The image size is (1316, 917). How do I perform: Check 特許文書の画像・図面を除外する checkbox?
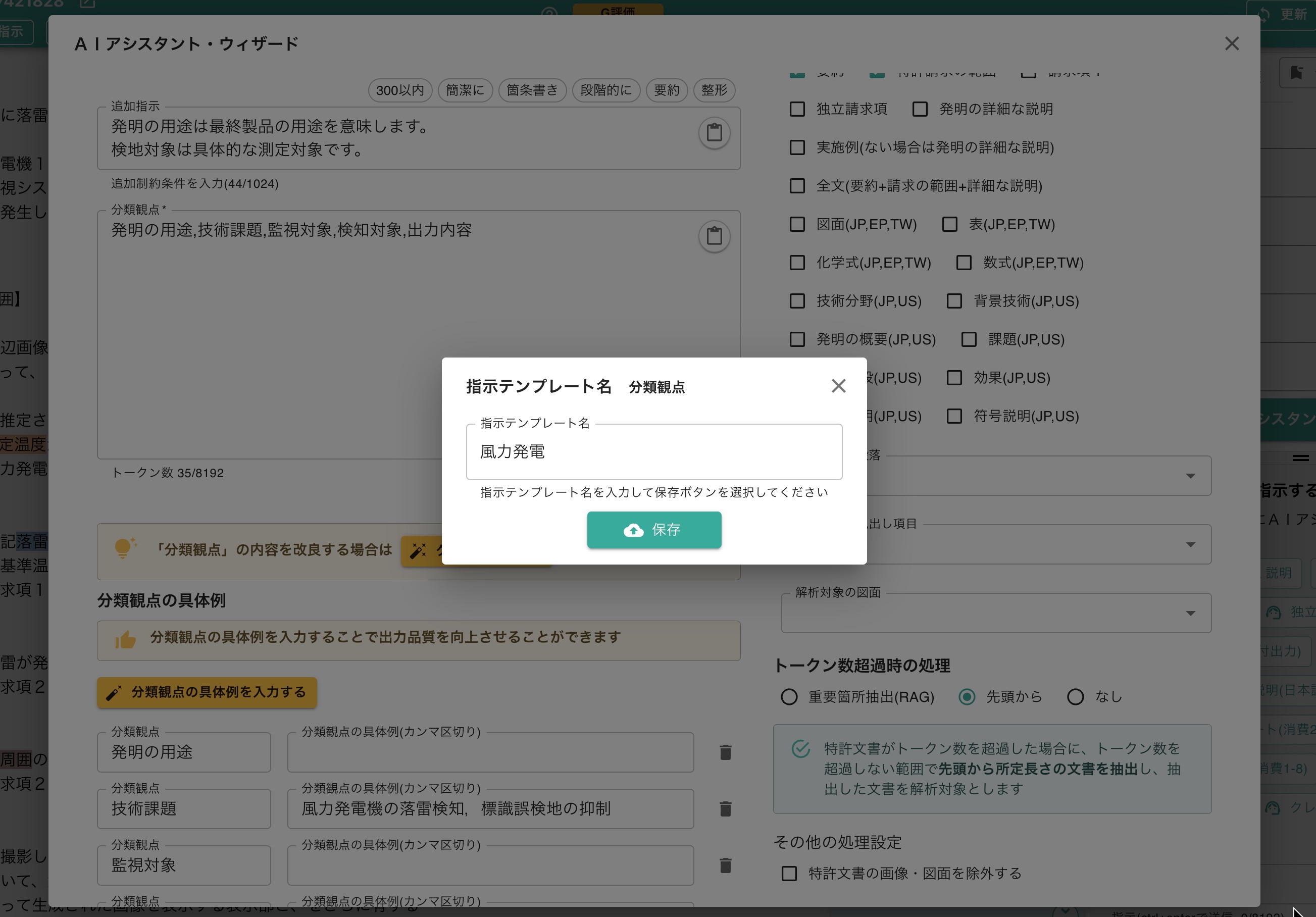pyautogui.click(x=789, y=874)
